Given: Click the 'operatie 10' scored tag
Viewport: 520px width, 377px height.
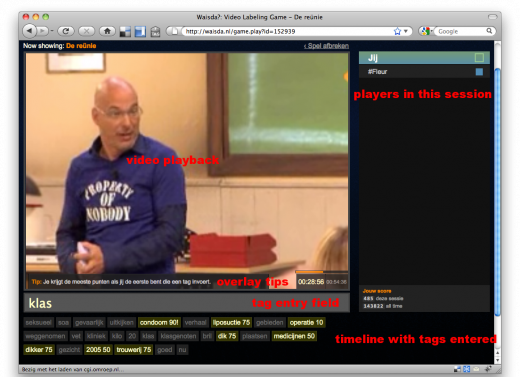Looking at the screenshot, I should (306, 322).
